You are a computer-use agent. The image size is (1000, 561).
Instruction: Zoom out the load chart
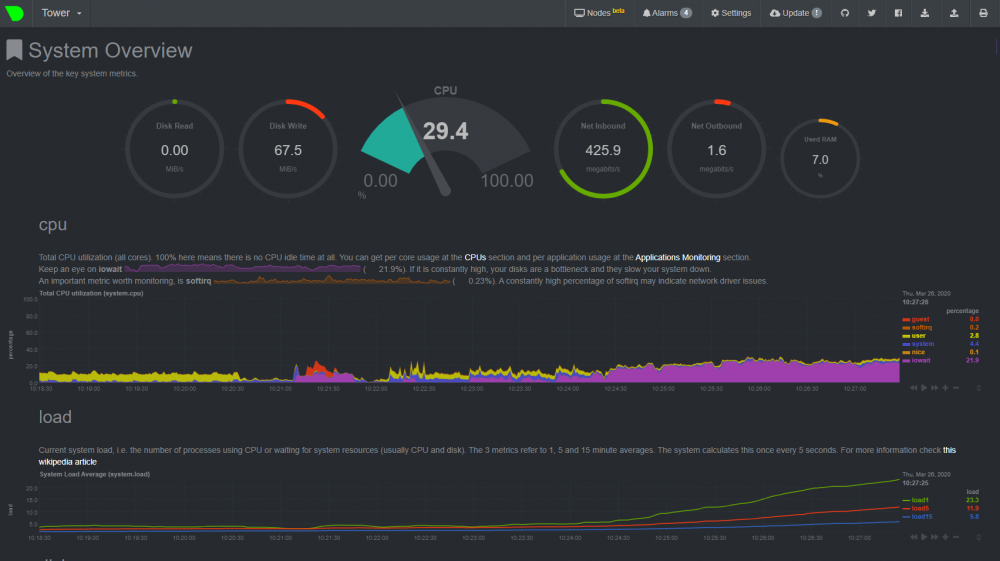956,537
